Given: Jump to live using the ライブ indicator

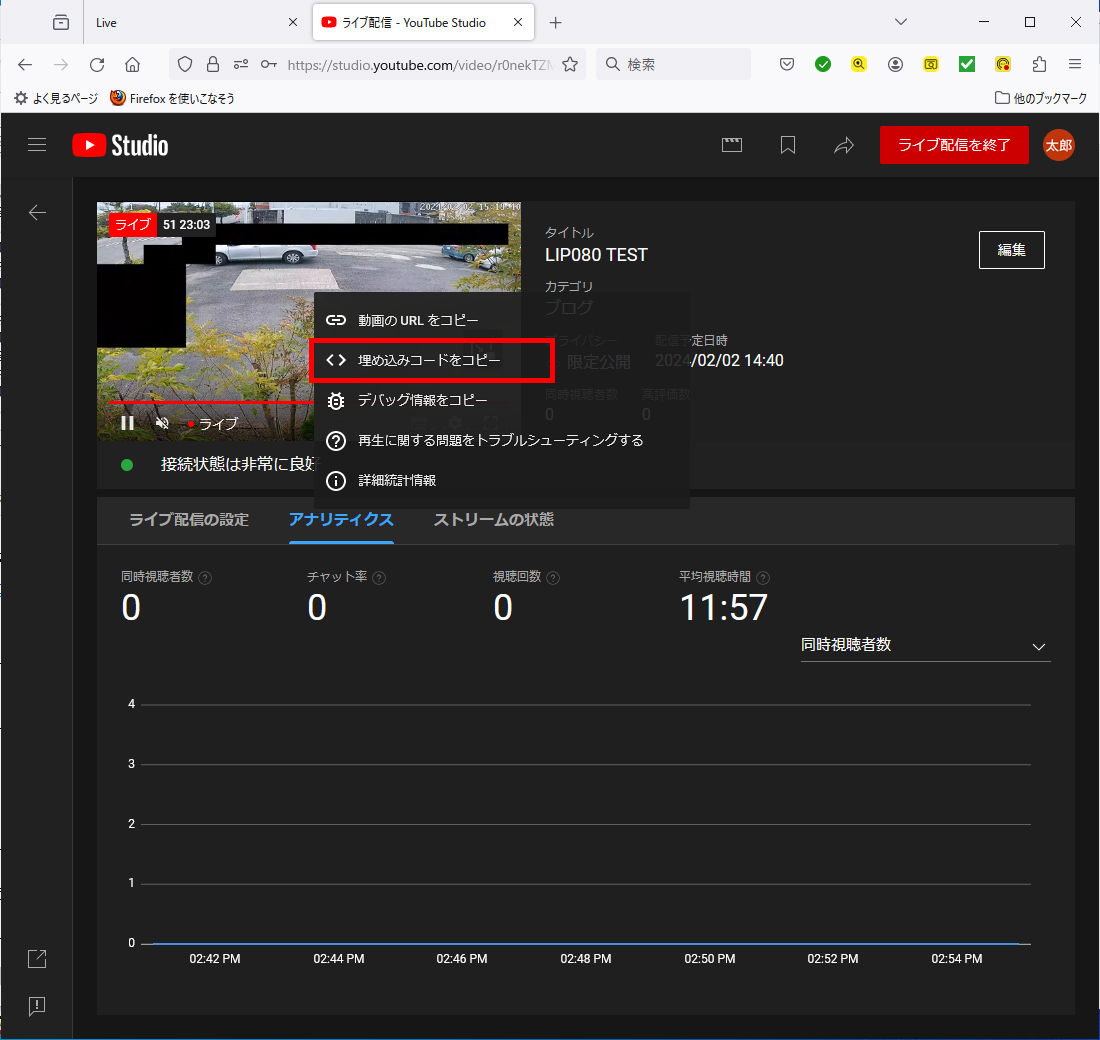Looking at the screenshot, I should point(213,424).
